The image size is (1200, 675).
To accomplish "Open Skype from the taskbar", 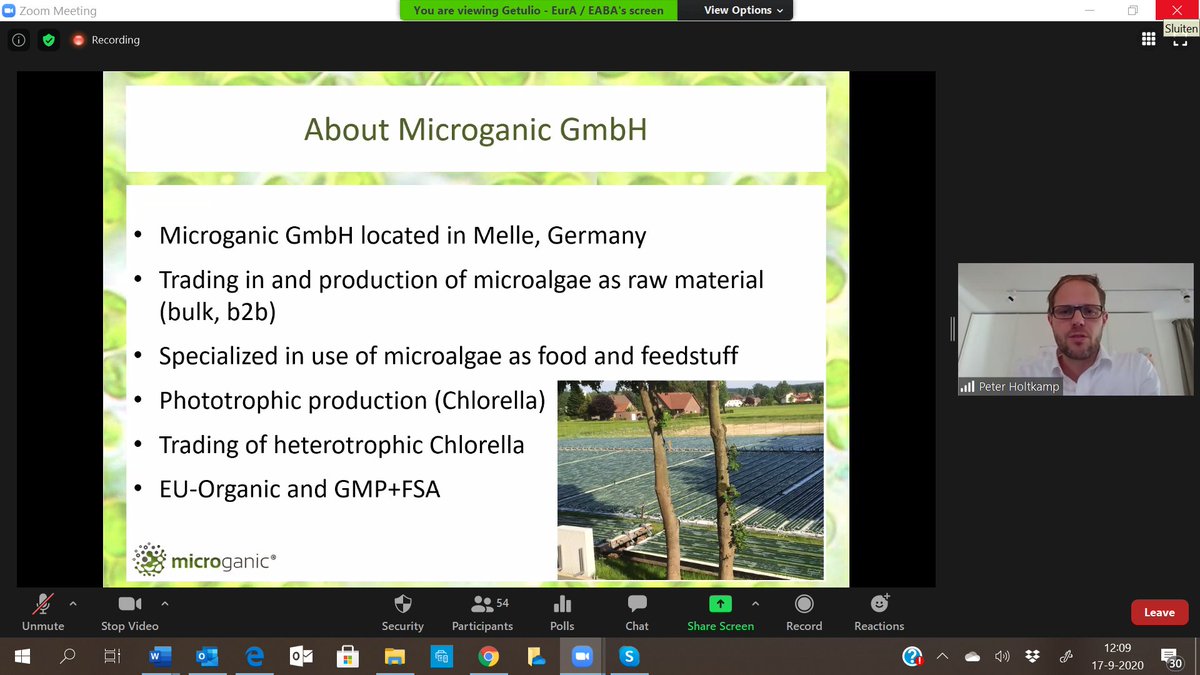I will 629,657.
